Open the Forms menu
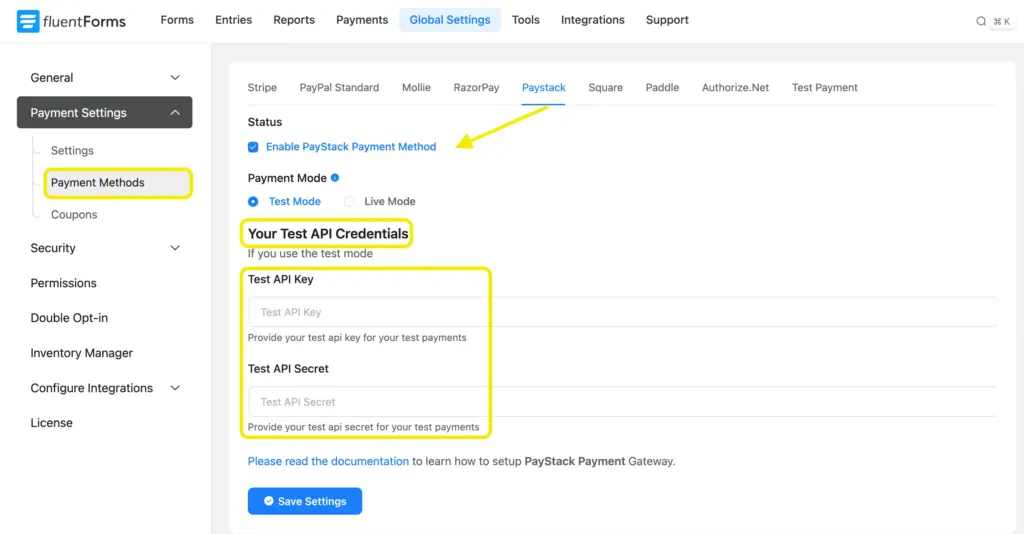The width and height of the screenshot is (1024, 534). (x=177, y=20)
